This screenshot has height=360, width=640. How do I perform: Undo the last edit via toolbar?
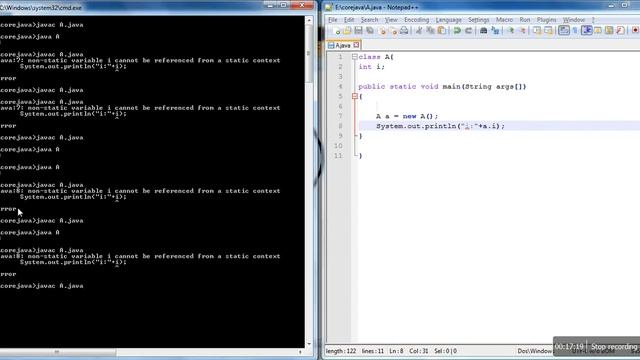click(457, 31)
